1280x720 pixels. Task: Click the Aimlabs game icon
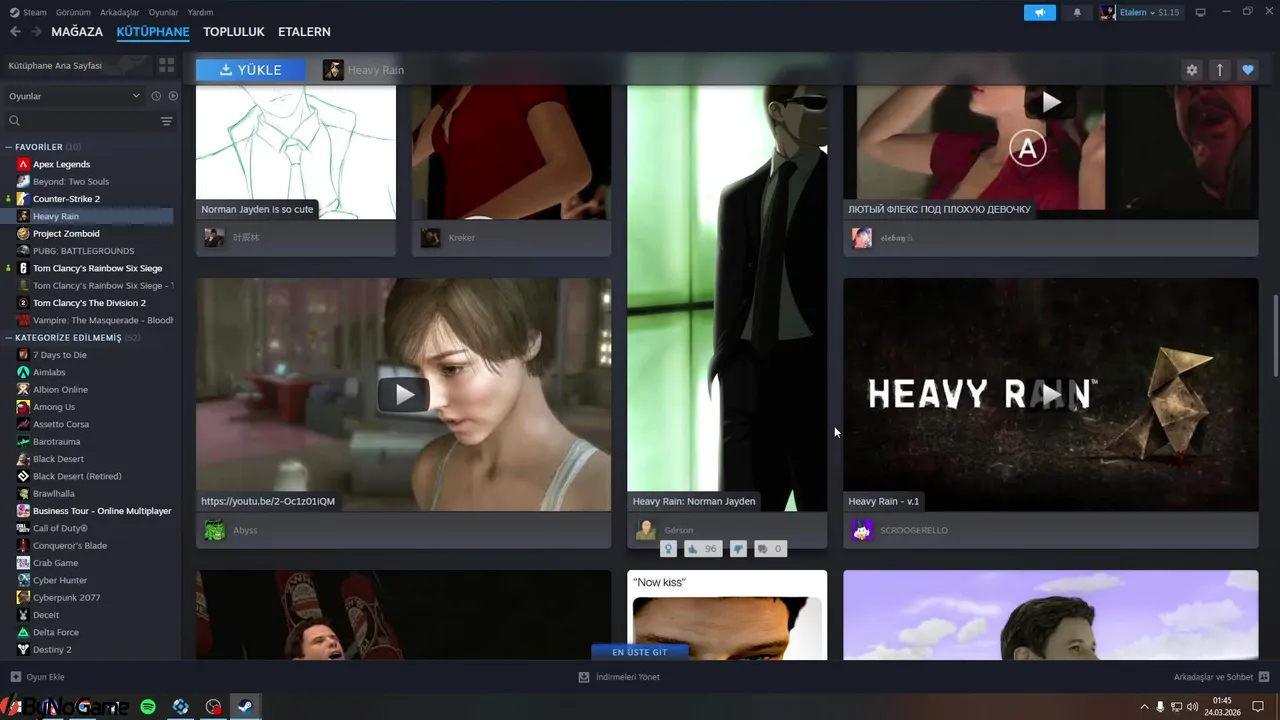click(x=23, y=372)
